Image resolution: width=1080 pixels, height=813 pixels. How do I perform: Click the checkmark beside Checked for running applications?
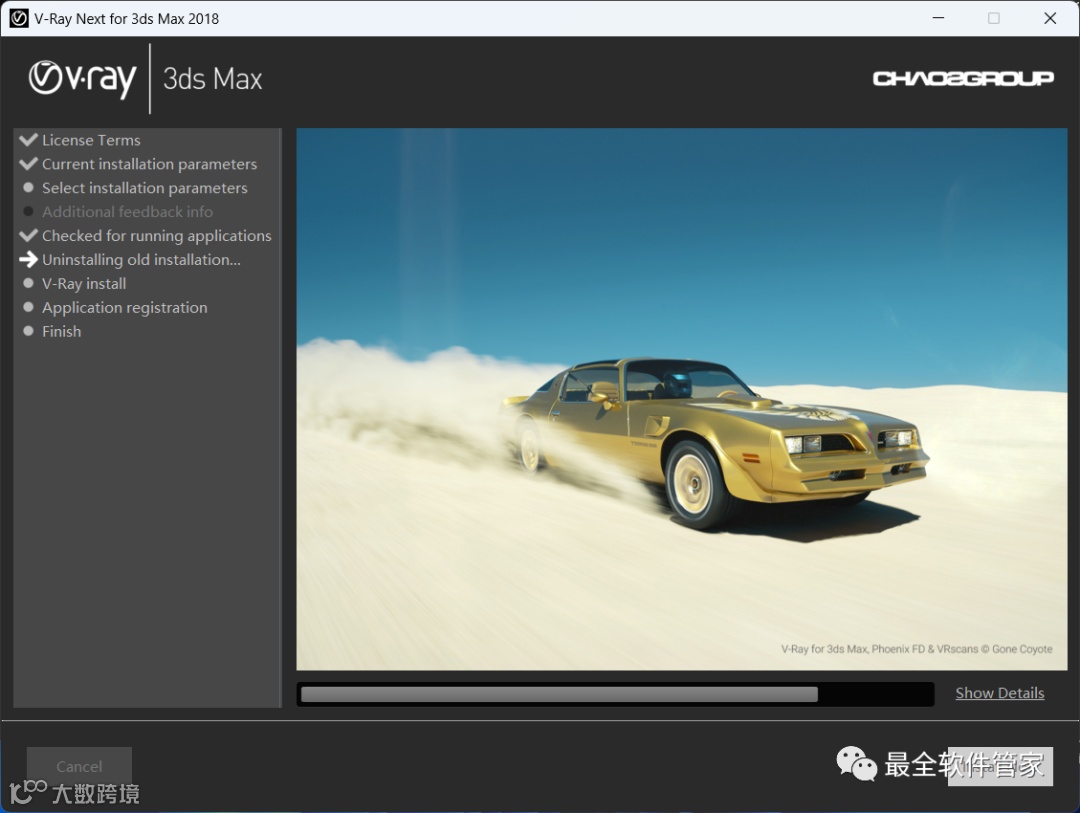tap(28, 236)
